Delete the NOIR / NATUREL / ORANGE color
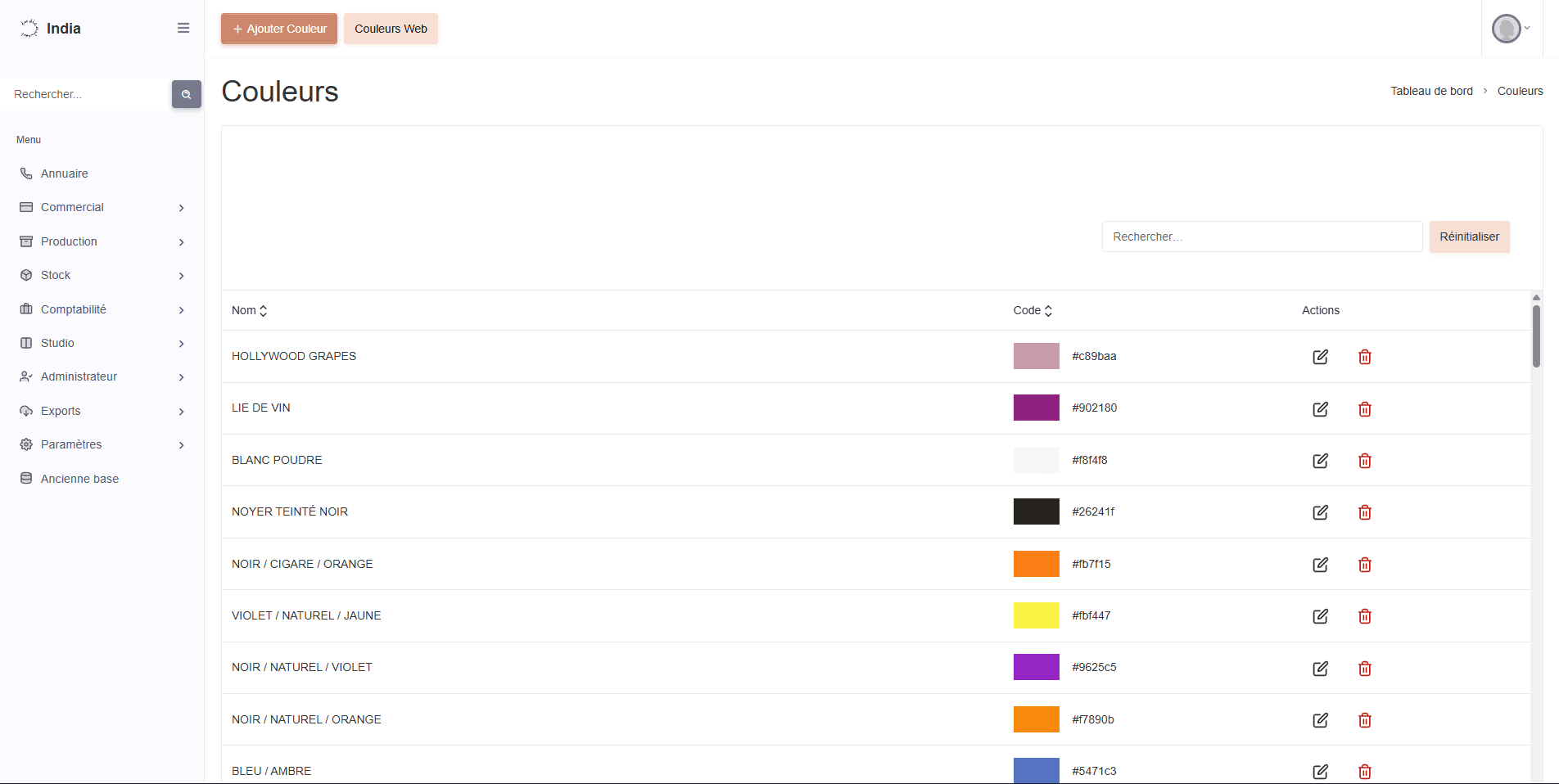The height and width of the screenshot is (784, 1559). (1365, 720)
